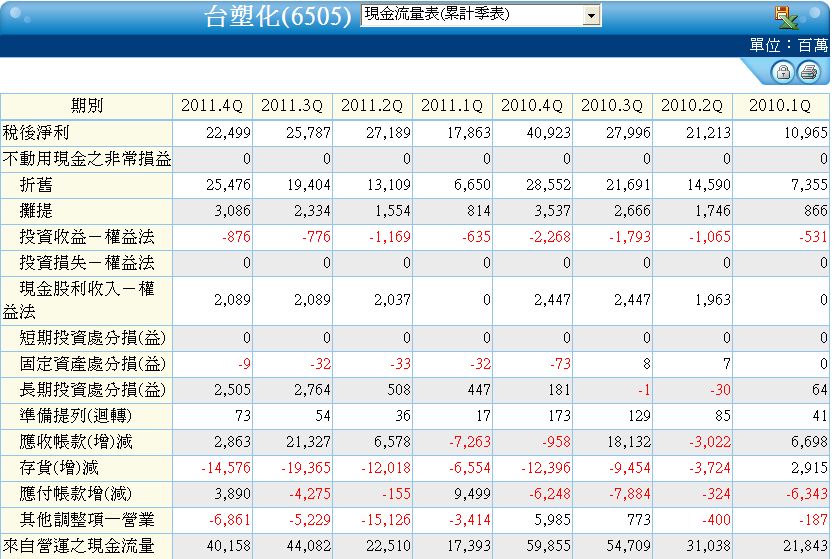Click the 應收帳款(增)減 row label
The image size is (834, 559).
76,442
